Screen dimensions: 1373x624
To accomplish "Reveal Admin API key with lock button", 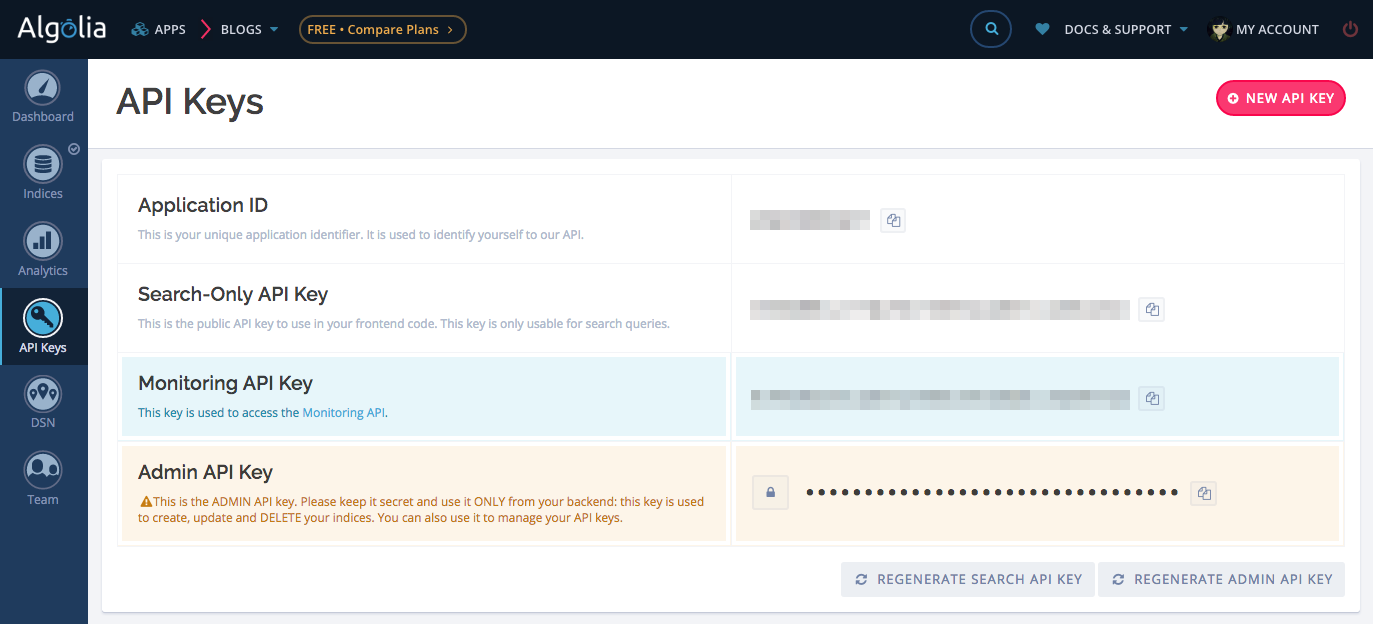I will pos(770,492).
